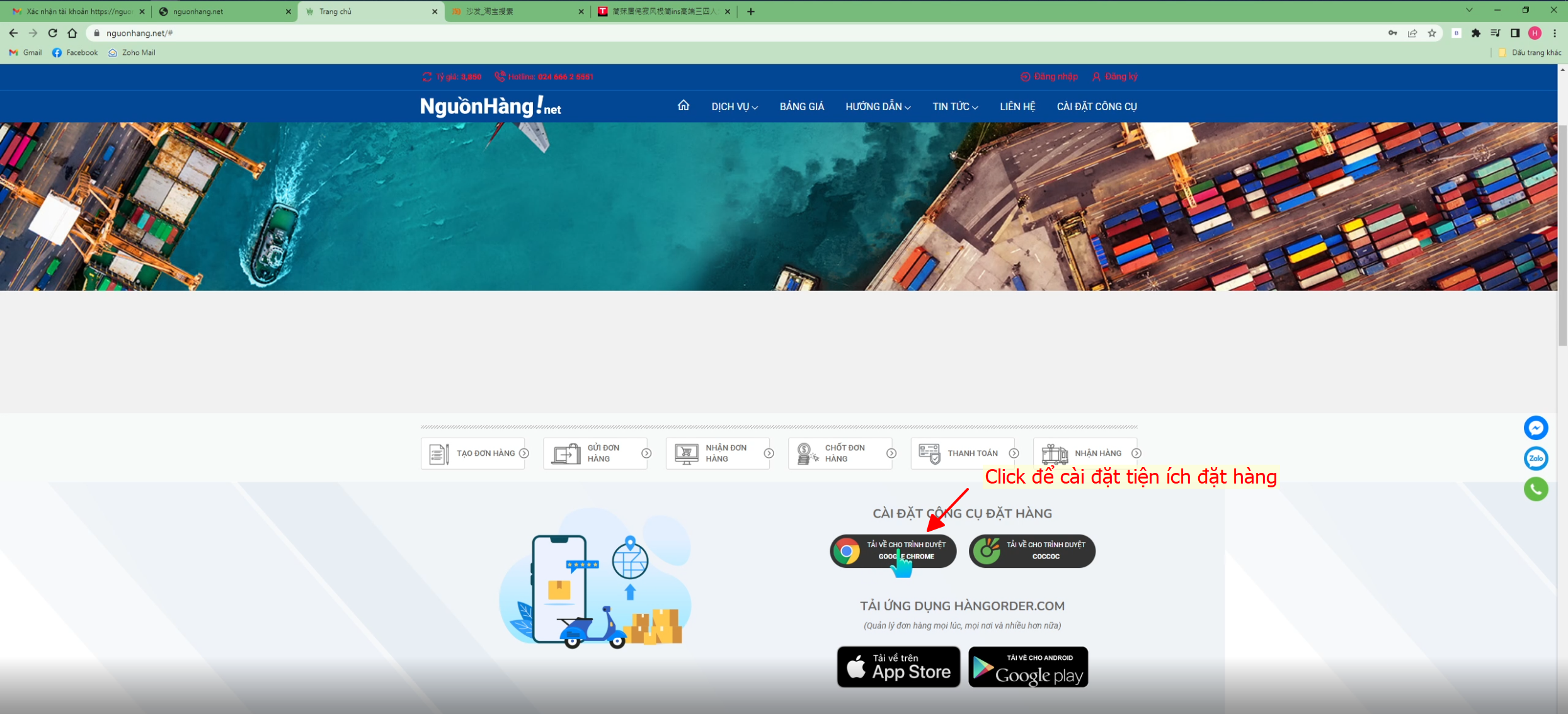Open the Zalo chat floating icon
The image size is (1568, 714).
[x=1535, y=458]
